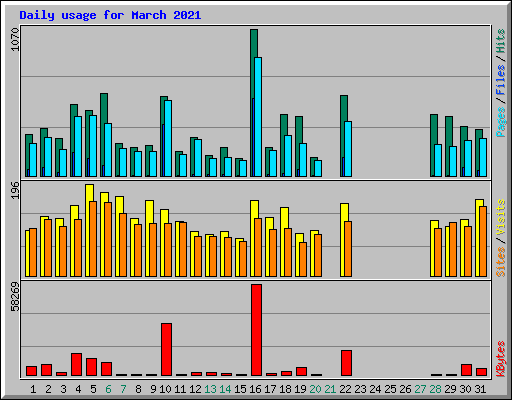The height and width of the screenshot is (400, 512).
Task: Click the red KBytes bar for day 10
Action: (x=166, y=349)
